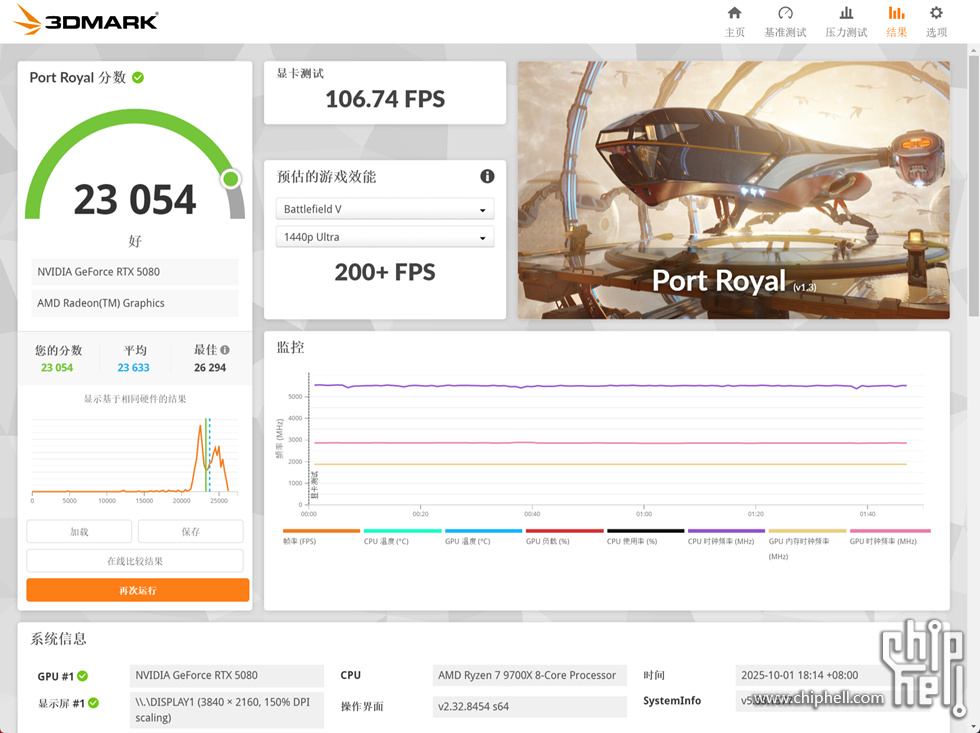
Task: Open the Benchmarks (基准测试) gauge icon
Action: click(x=785, y=14)
